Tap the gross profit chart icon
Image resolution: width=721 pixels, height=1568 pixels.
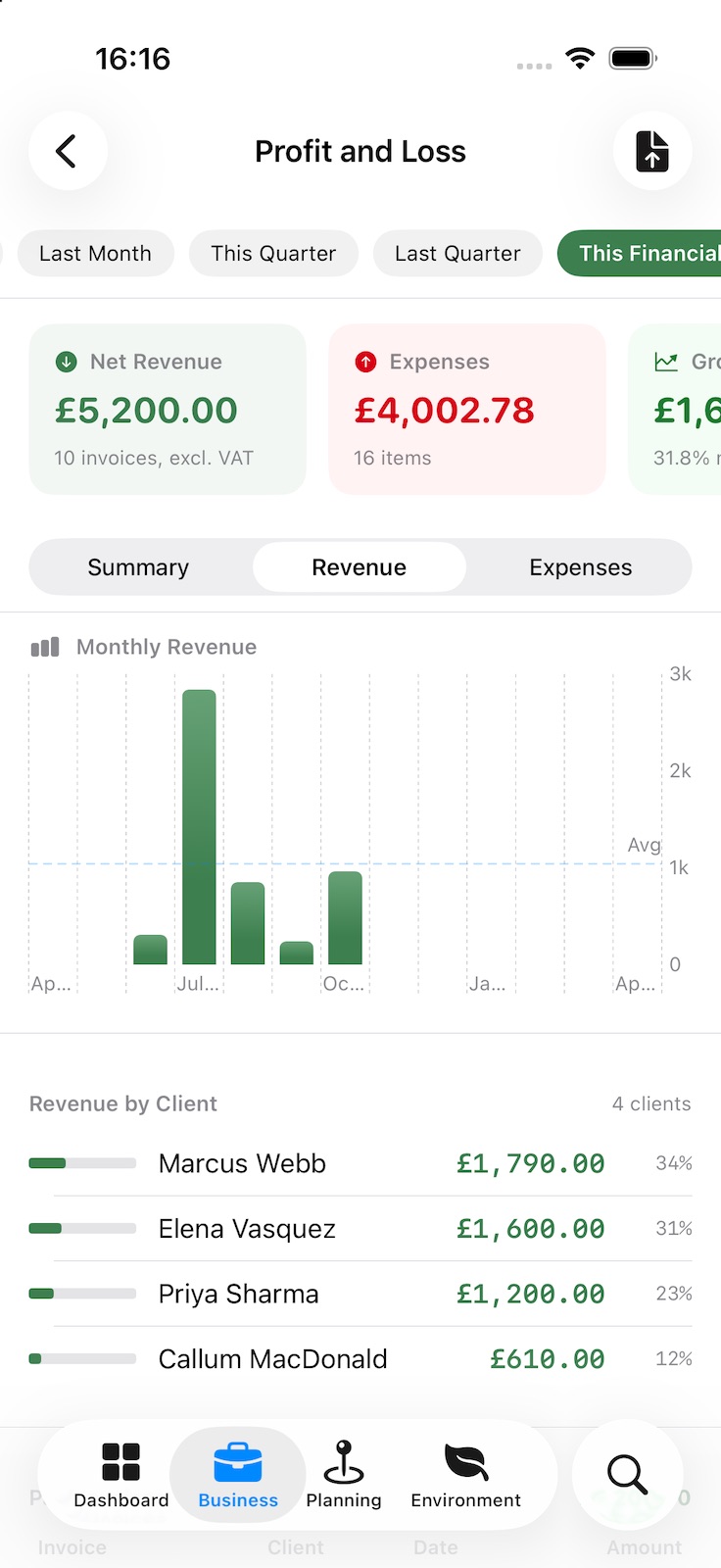666,362
